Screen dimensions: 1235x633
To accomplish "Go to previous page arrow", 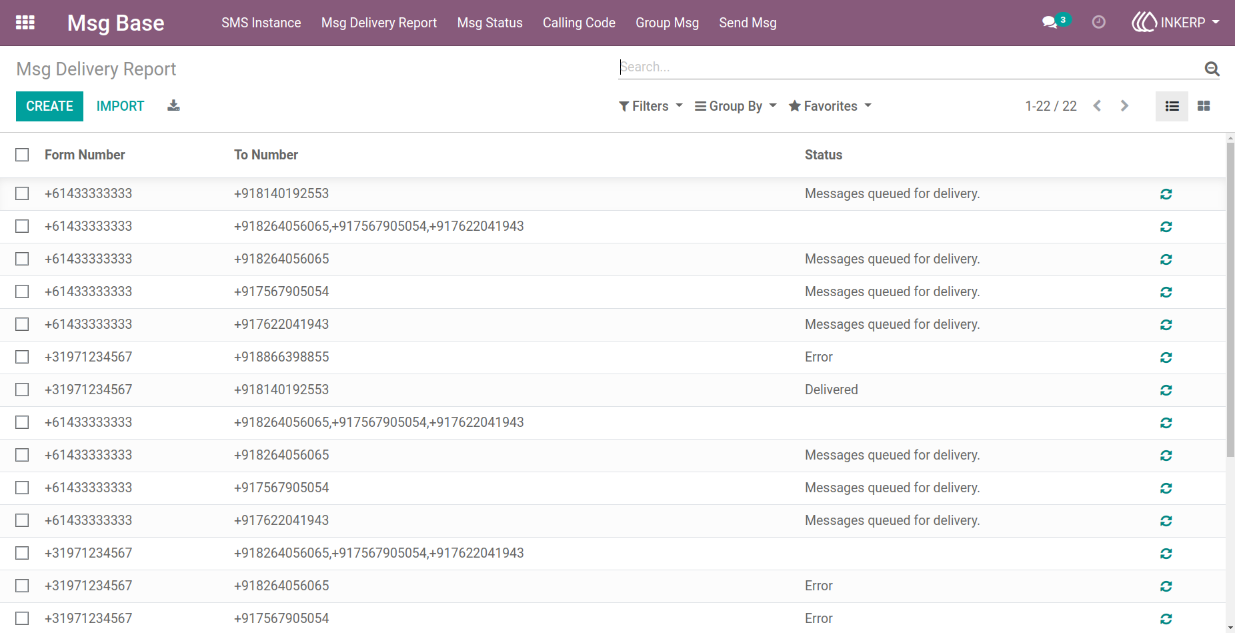I will coord(1097,106).
